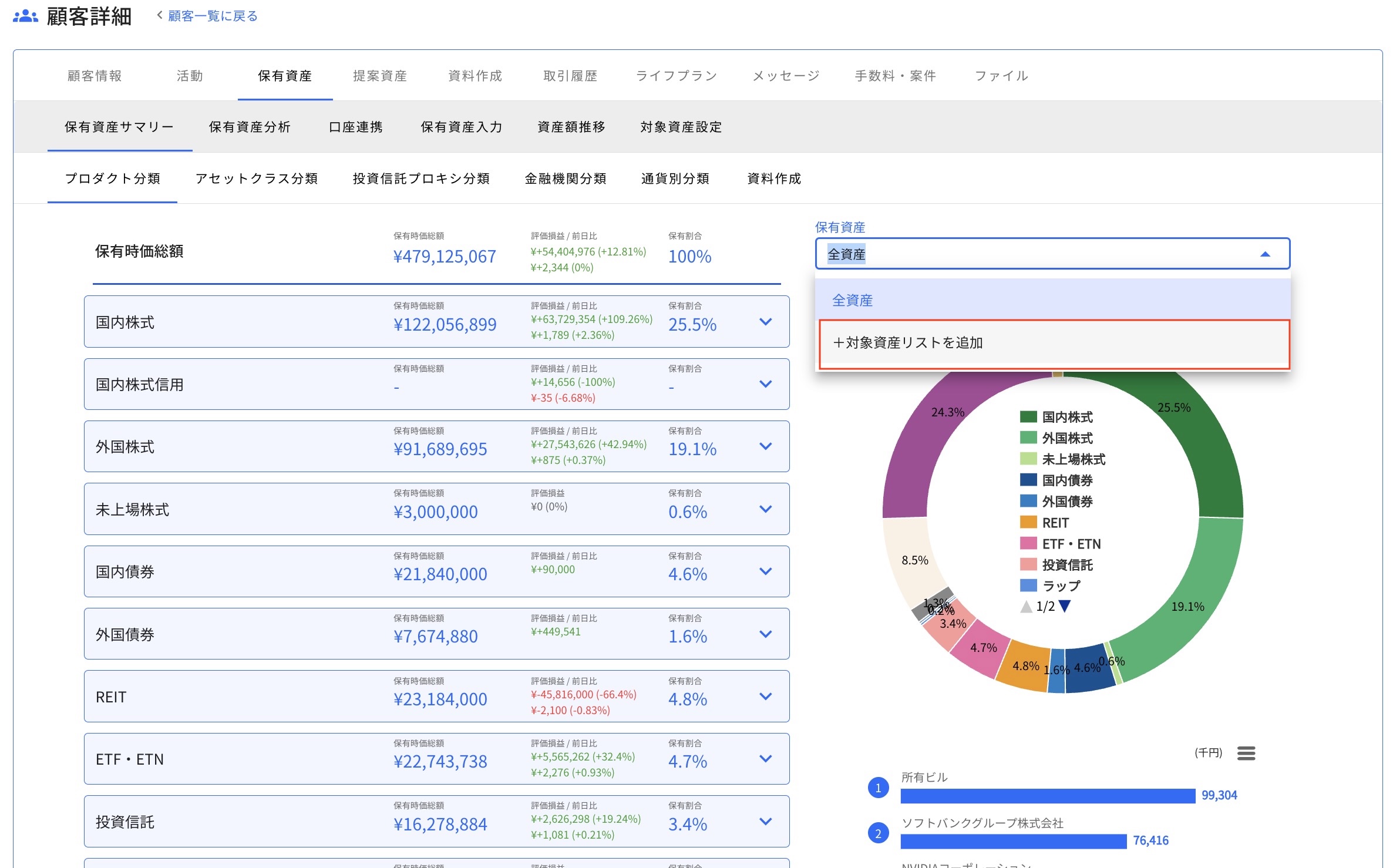Image resolution: width=1393 pixels, height=868 pixels.
Task: Open the ライフプラン tab
Action: tap(676, 75)
